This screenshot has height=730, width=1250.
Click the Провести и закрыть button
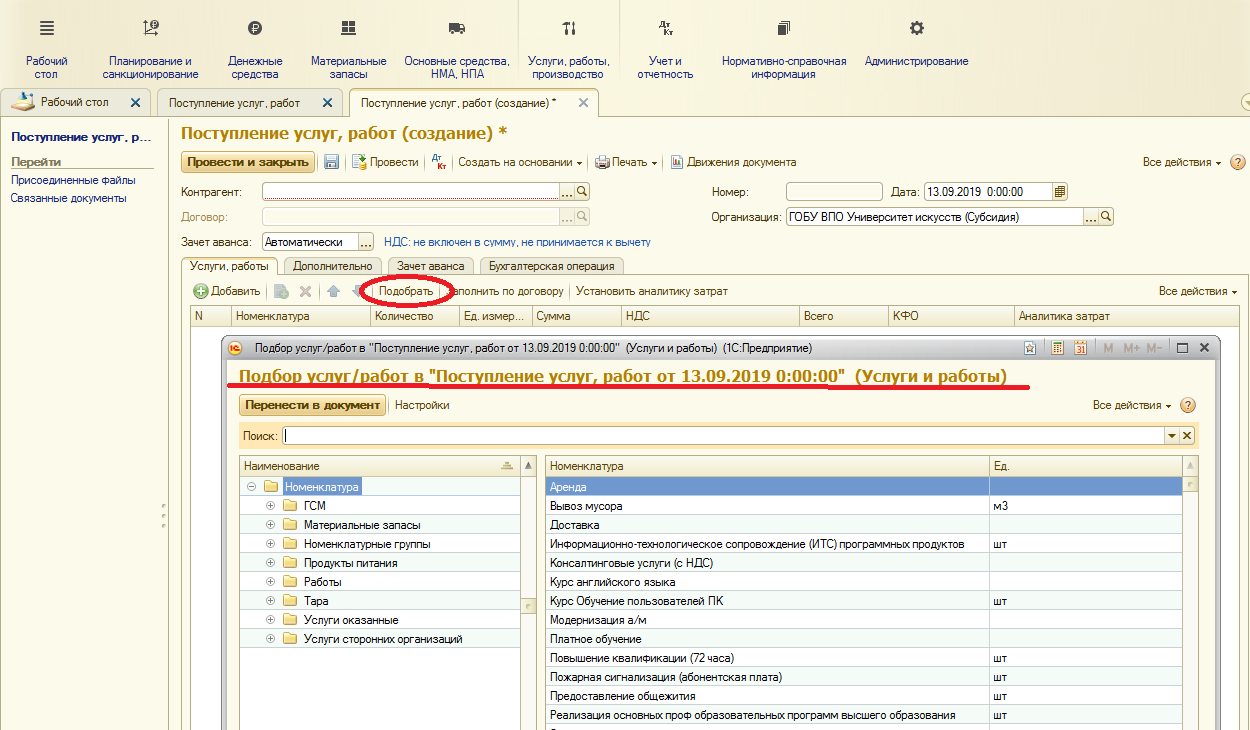tap(248, 162)
